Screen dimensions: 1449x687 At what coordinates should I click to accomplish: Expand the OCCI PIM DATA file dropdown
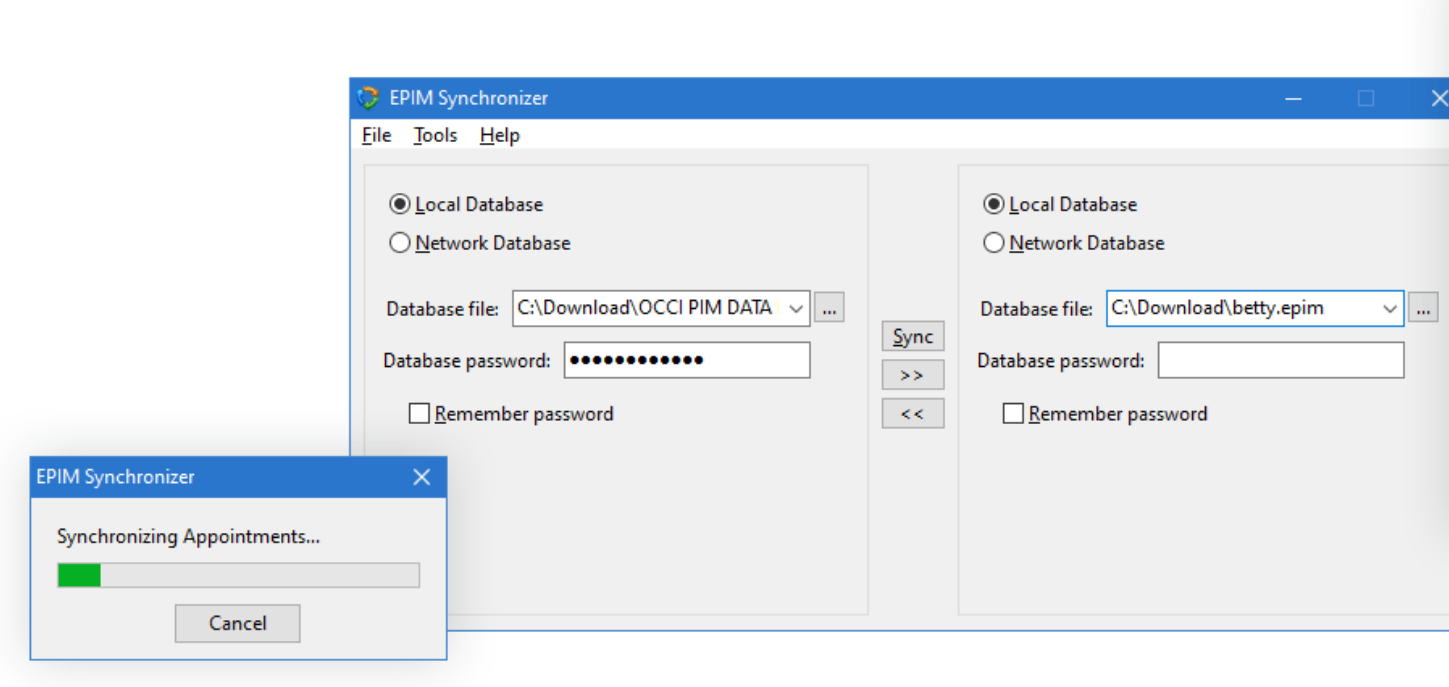[x=795, y=308]
